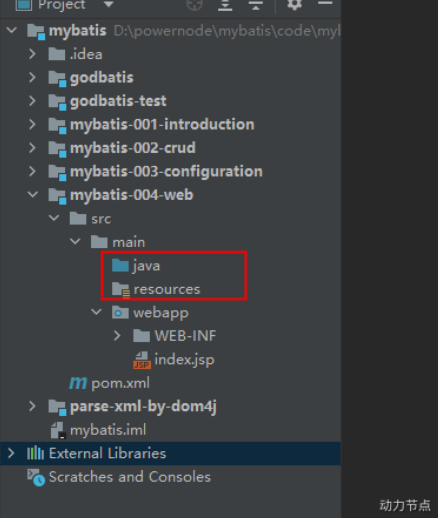438x518 pixels.
Task: Select the .idea folder label
Action: (86, 54)
